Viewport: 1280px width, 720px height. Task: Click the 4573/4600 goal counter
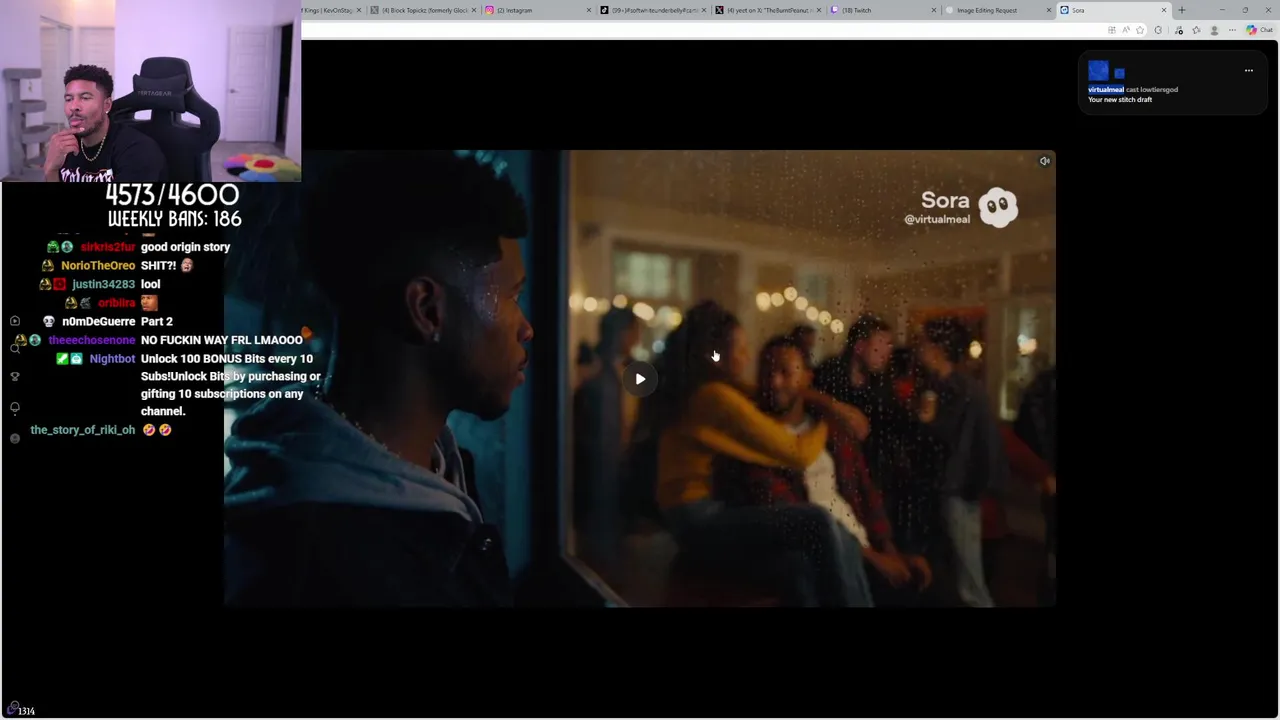[x=172, y=194]
